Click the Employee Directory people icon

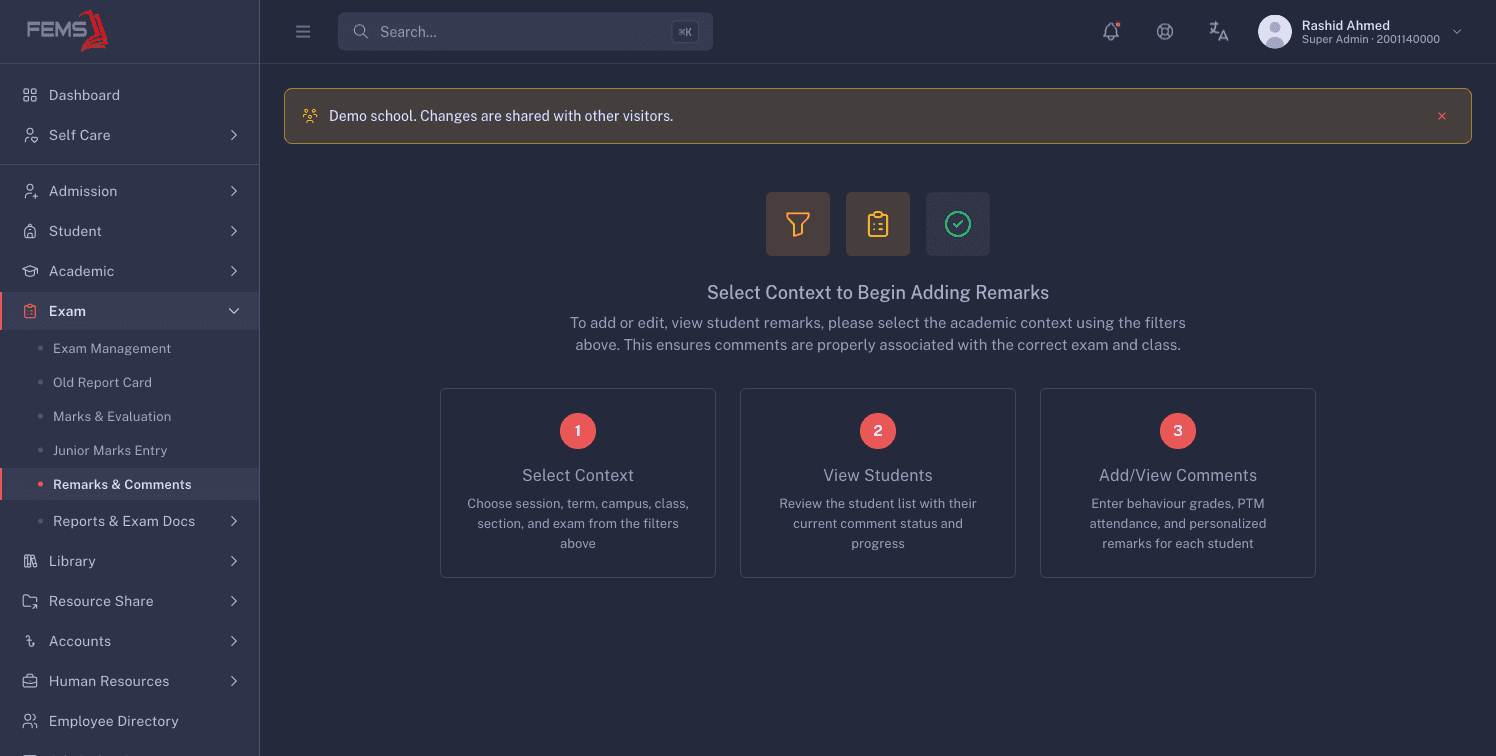click(x=30, y=721)
